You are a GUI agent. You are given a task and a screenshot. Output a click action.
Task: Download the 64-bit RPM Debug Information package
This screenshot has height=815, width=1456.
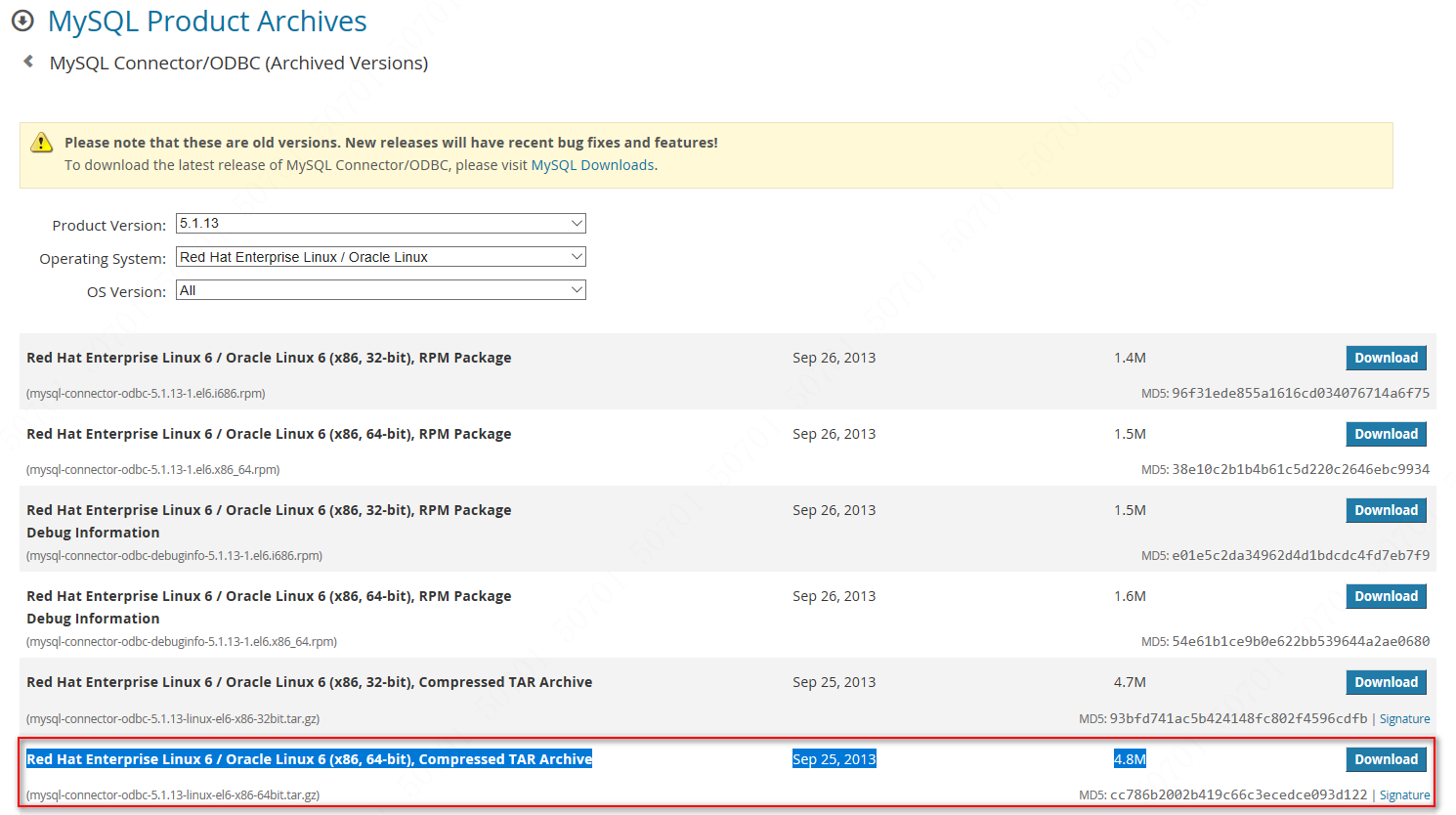tap(1386, 596)
